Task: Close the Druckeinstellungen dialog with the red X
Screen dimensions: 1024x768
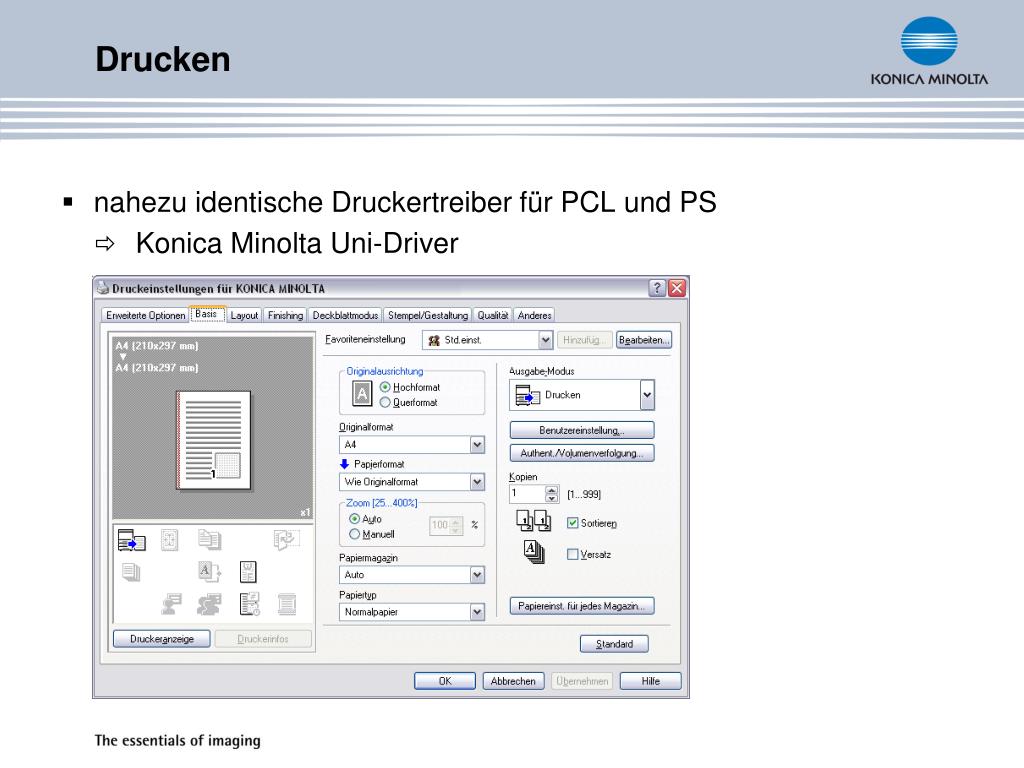Action: 677,288
